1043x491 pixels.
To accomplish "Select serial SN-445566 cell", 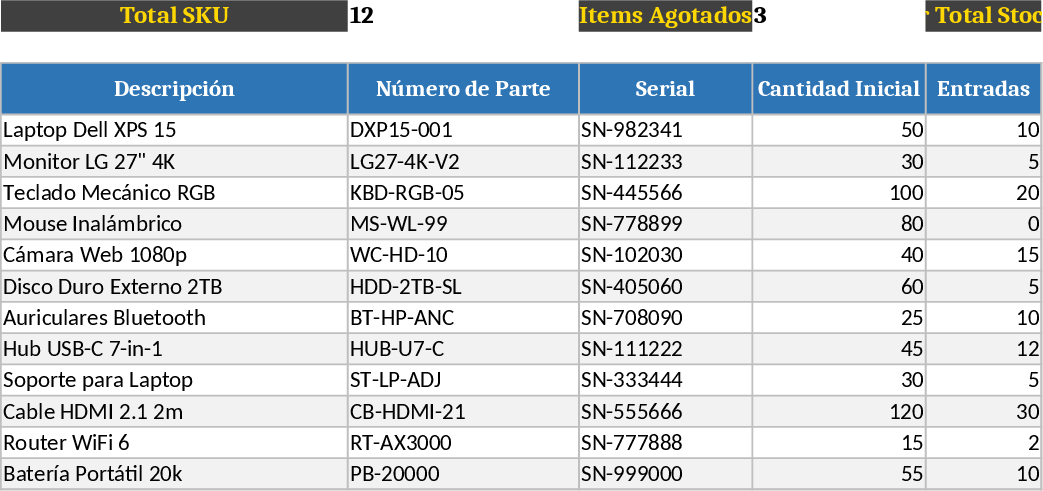I will pos(665,193).
